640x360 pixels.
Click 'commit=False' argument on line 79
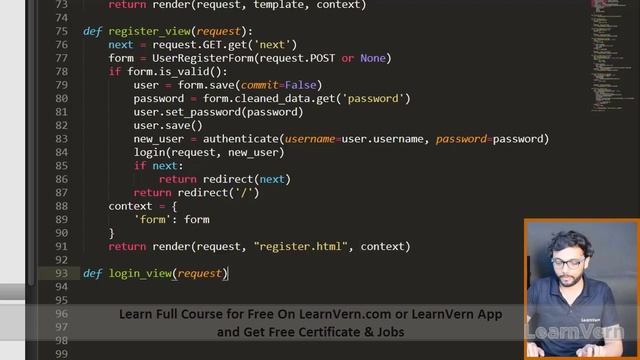point(278,85)
